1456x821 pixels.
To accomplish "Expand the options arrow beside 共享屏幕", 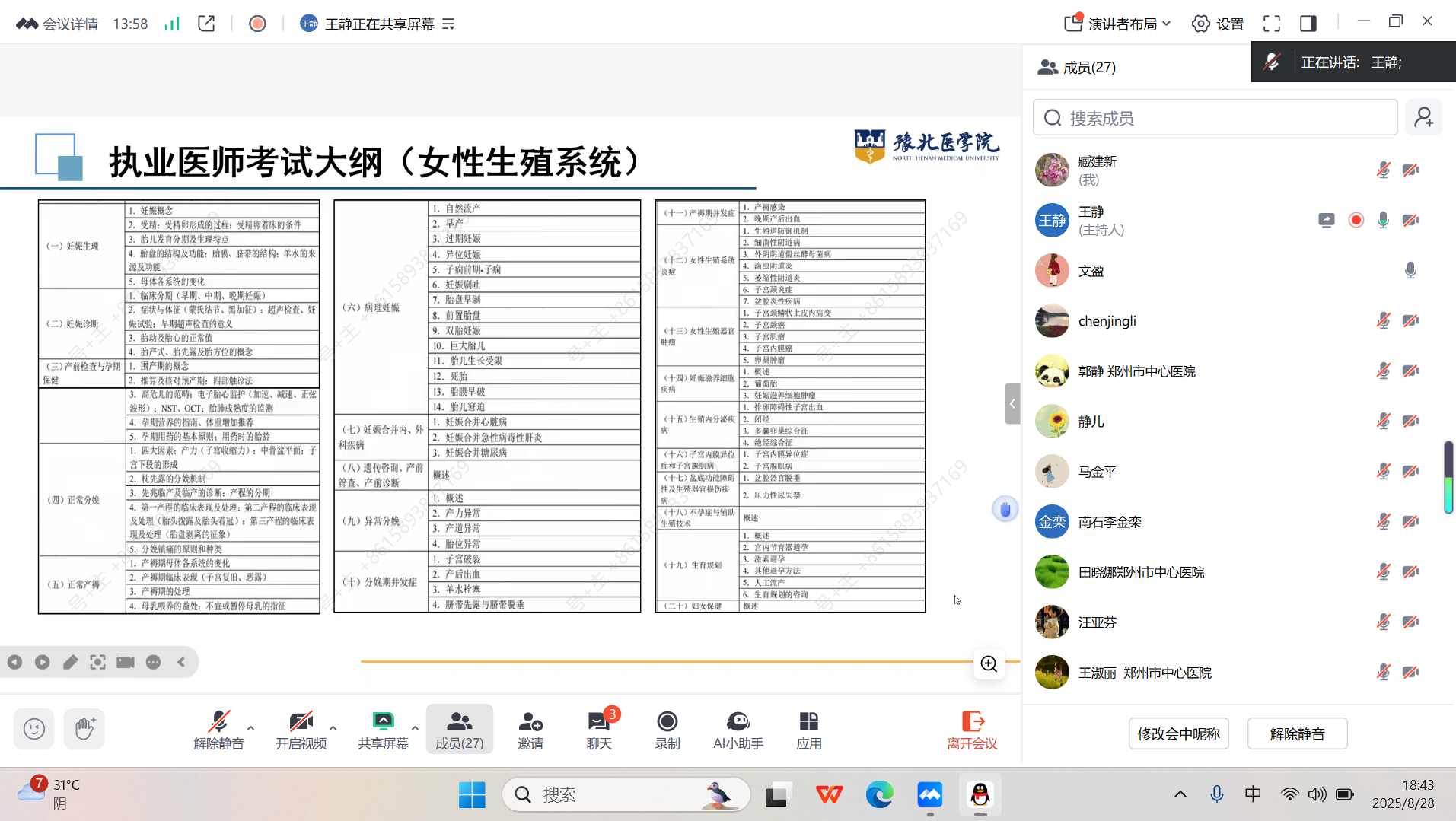I will click(415, 727).
